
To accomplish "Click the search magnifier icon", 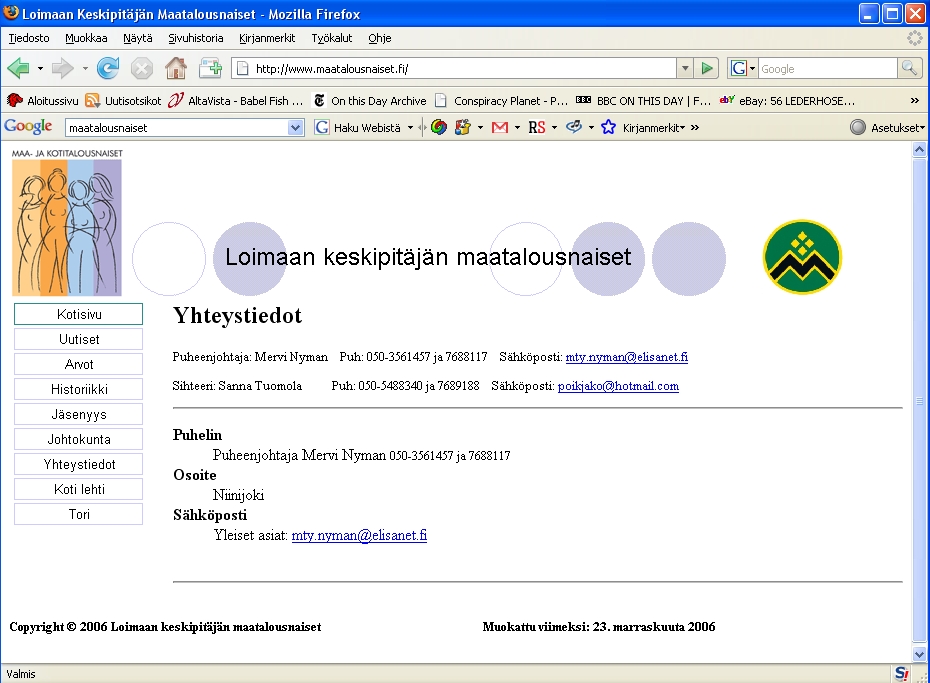I will coord(909,68).
